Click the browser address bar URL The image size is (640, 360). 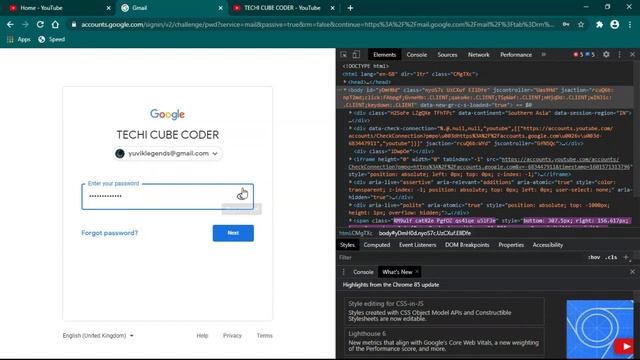click(317, 24)
